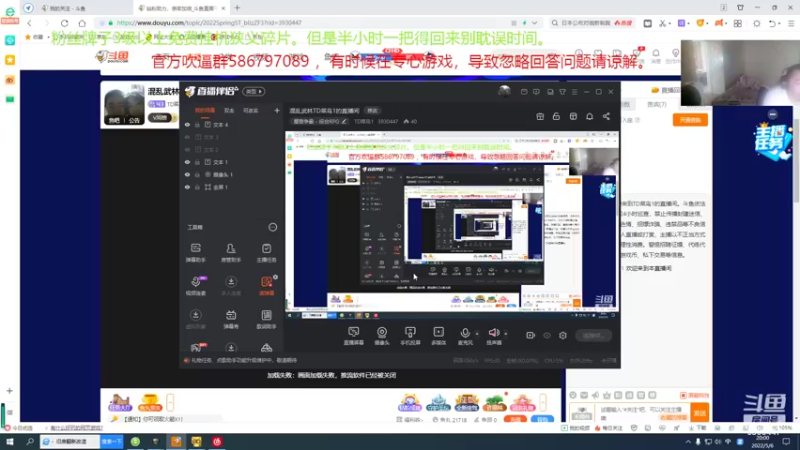Add 多媒体 multimedia source
The width and height of the screenshot is (800, 450).
click(438, 336)
